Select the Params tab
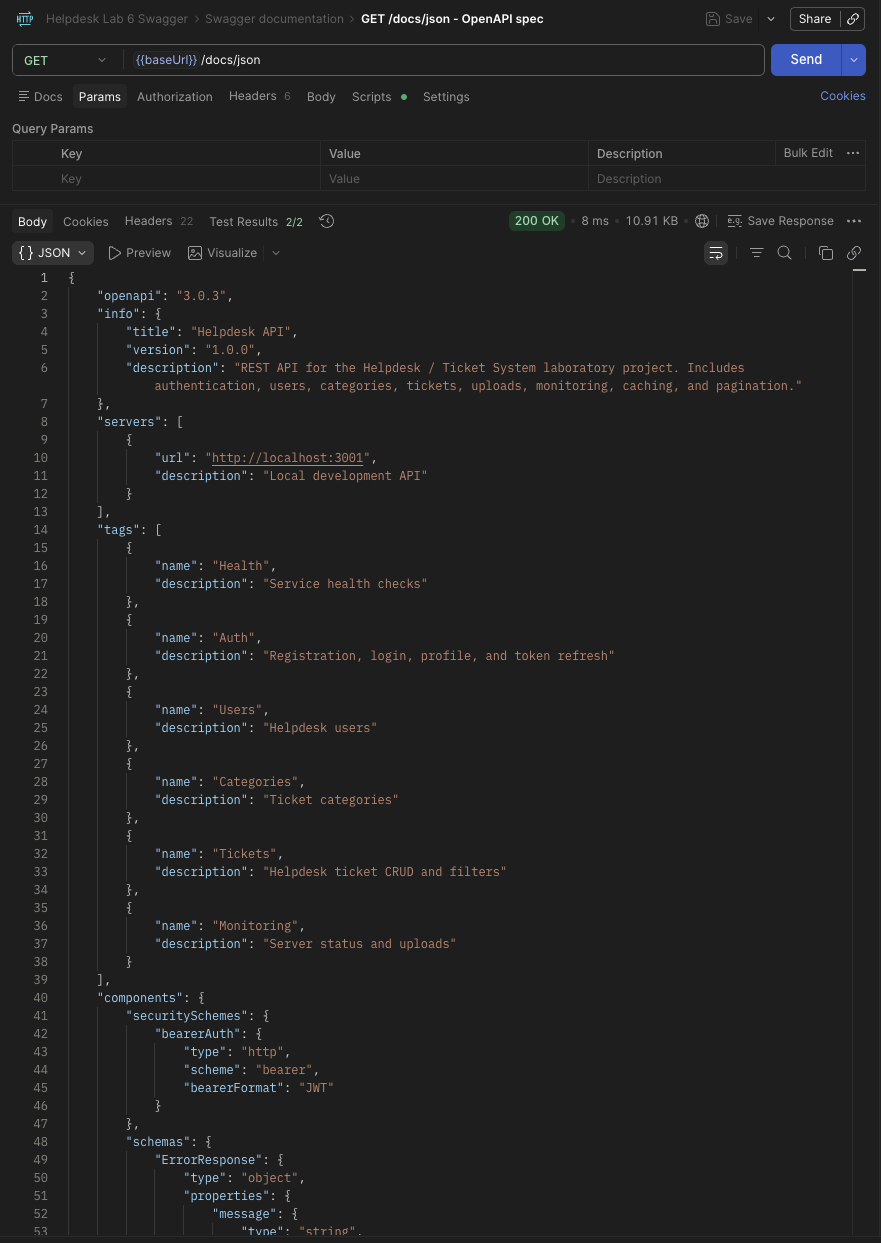 point(100,97)
